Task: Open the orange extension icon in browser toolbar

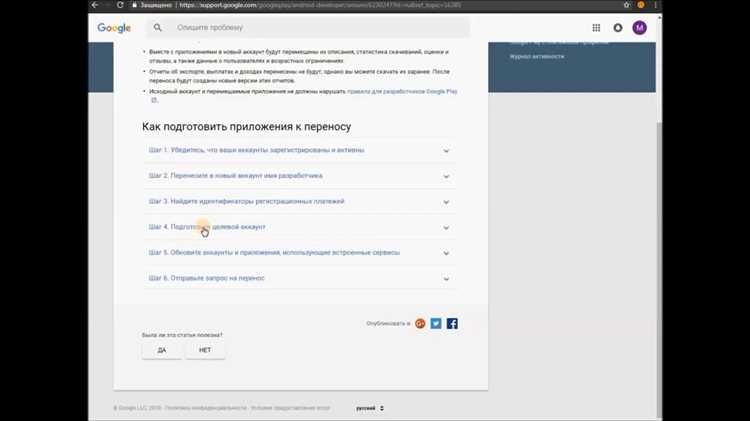Action: coord(641,5)
